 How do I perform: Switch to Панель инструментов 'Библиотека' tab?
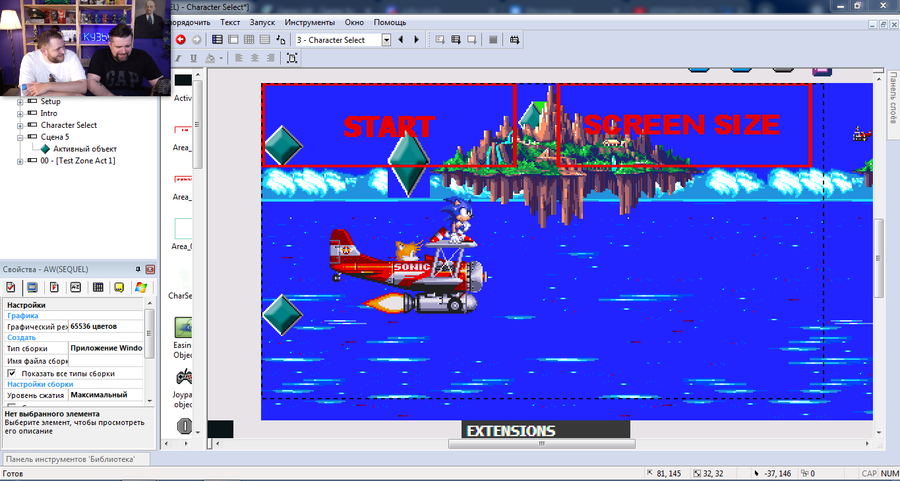coord(75,459)
